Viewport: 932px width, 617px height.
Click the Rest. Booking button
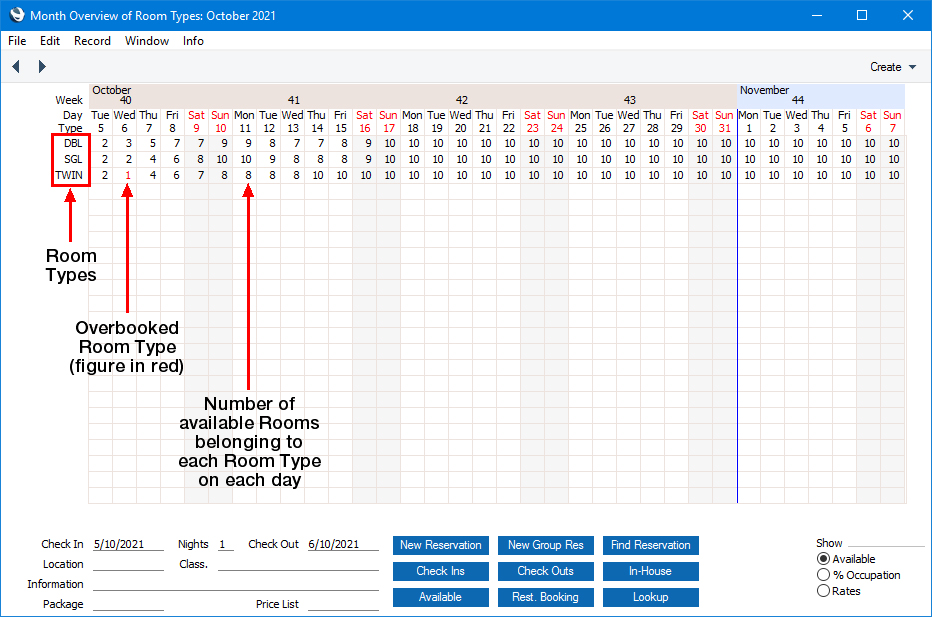[546, 597]
